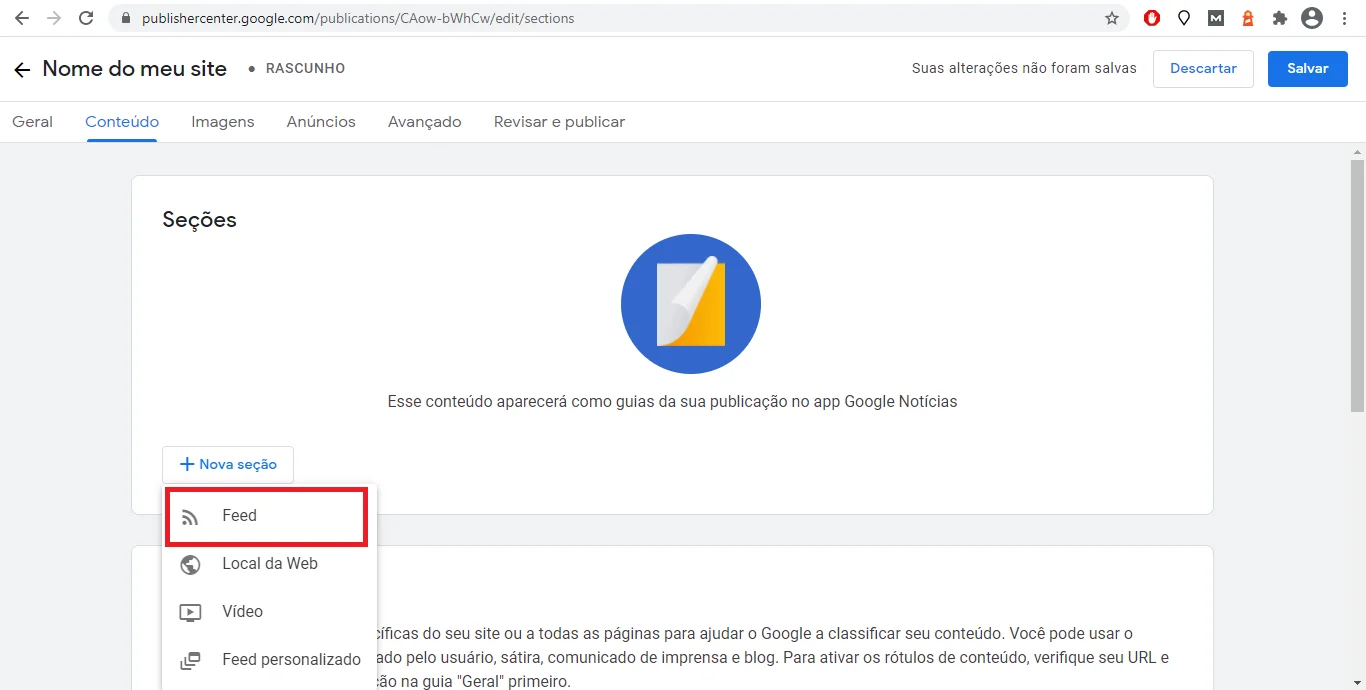Screen dimensions: 1366x690
Task: Open the orange lighthouse extension icon
Action: (x=1248, y=18)
